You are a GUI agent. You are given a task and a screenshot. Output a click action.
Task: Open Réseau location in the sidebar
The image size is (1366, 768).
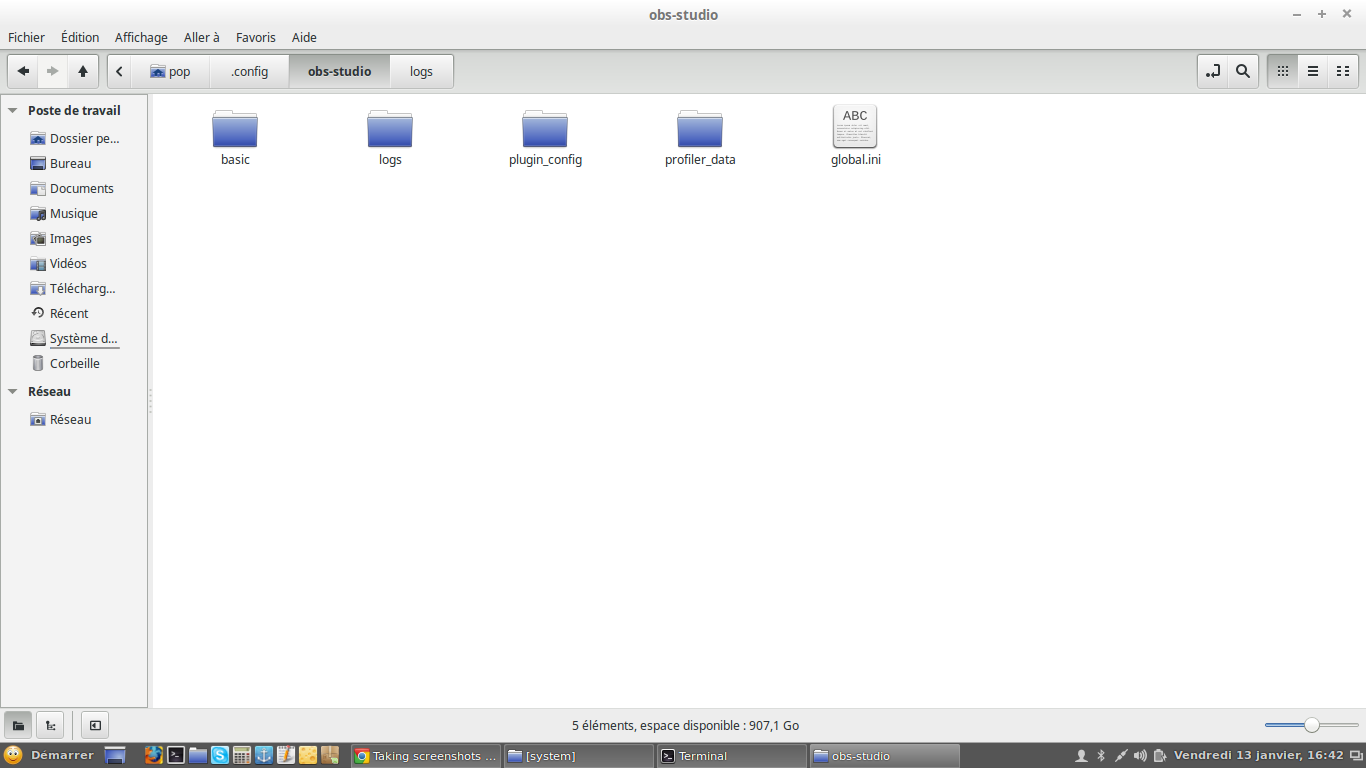61,420
